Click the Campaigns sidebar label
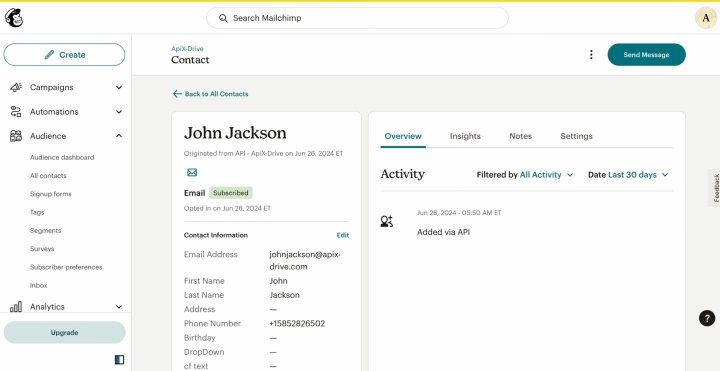Image resolution: width=720 pixels, height=371 pixels. click(x=51, y=87)
